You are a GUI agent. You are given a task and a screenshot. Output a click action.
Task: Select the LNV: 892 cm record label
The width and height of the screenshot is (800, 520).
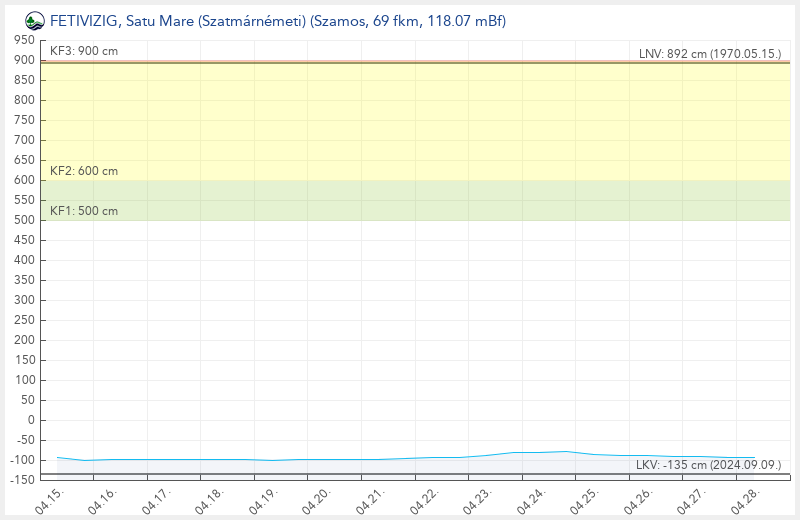[x=709, y=54]
